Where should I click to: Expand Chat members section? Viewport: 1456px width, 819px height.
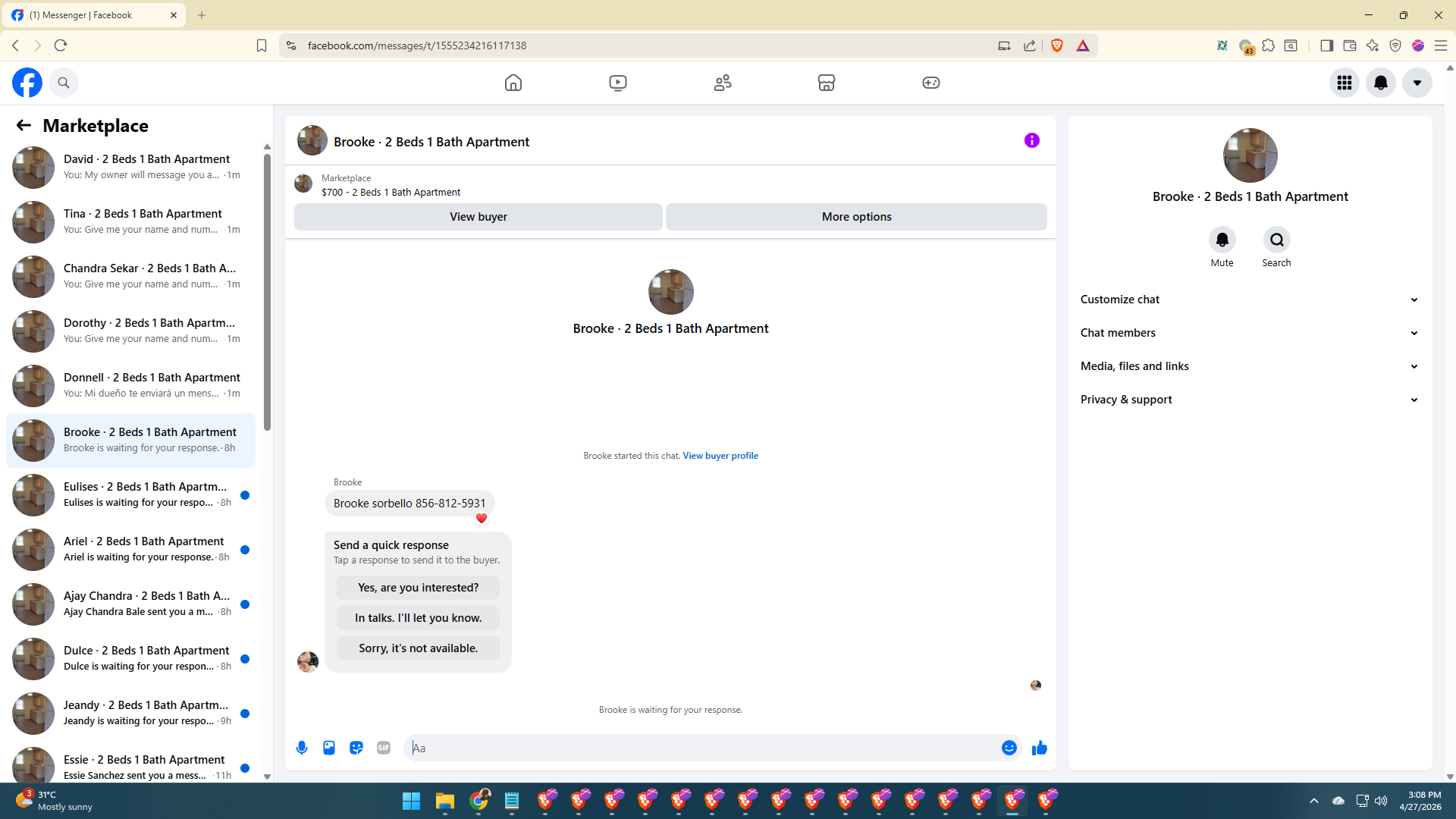point(1250,333)
